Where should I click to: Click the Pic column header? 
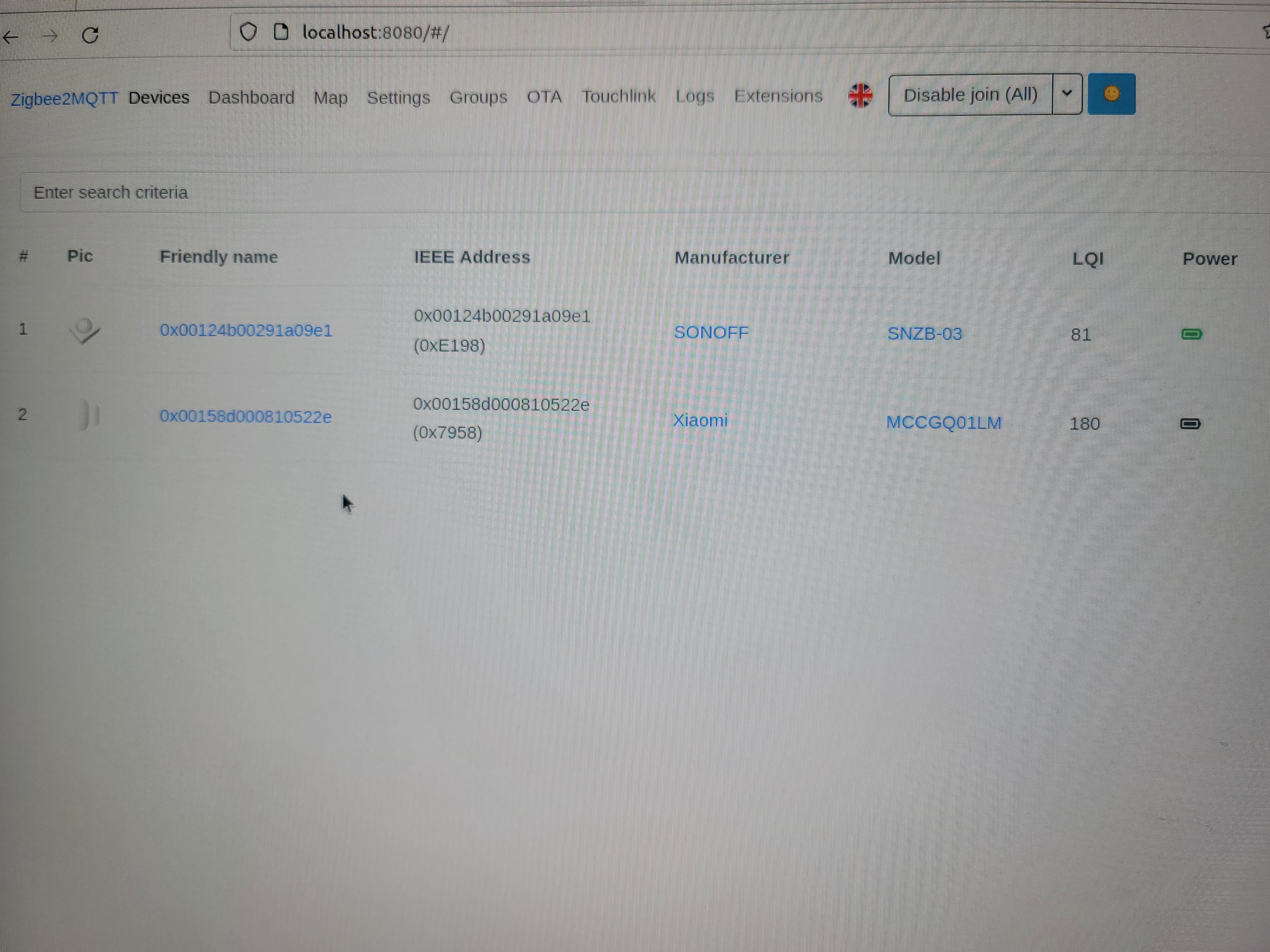pyautogui.click(x=80, y=256)
